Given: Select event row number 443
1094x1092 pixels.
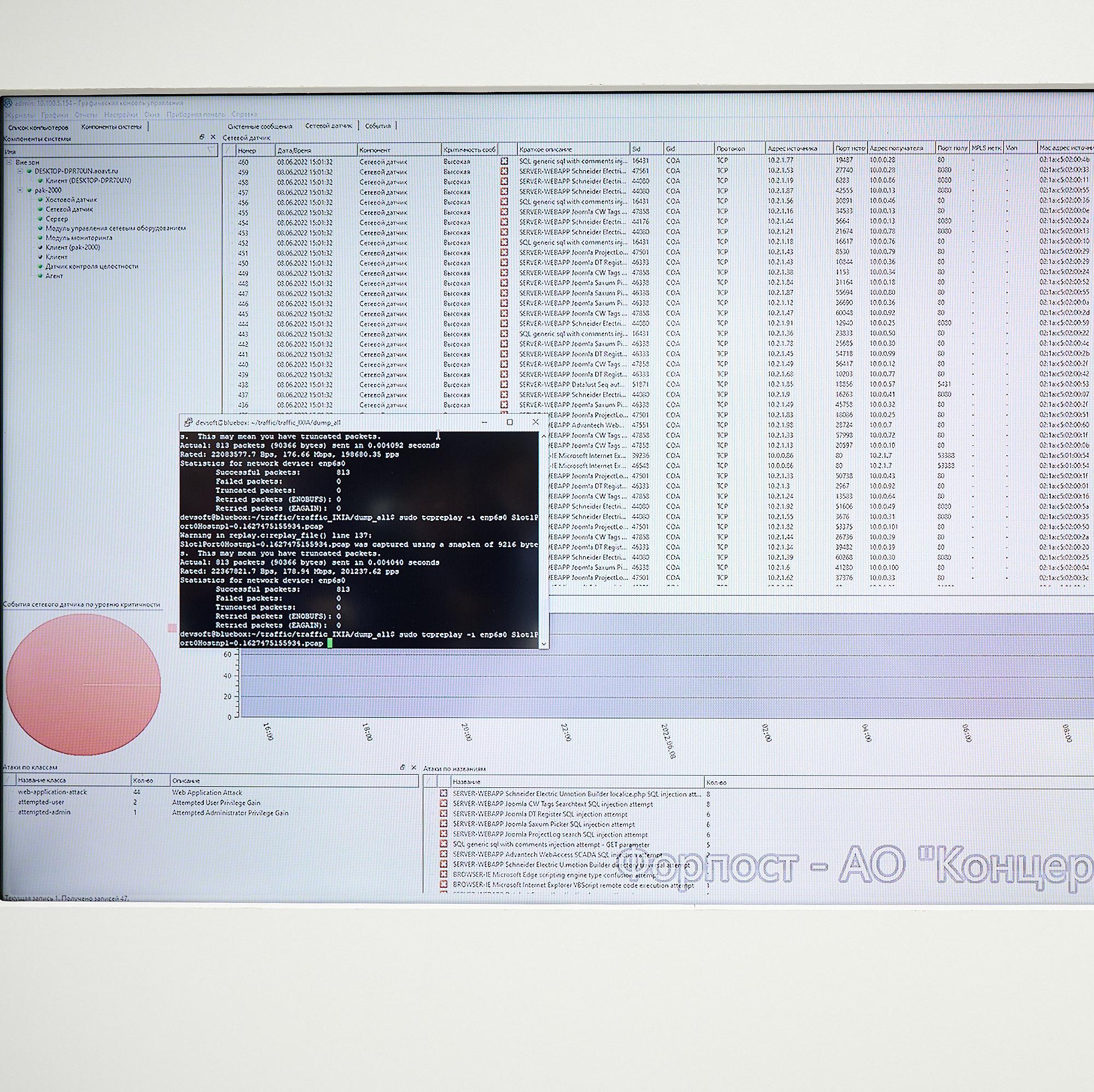Looking at the screenshot, I should point(657,334).
